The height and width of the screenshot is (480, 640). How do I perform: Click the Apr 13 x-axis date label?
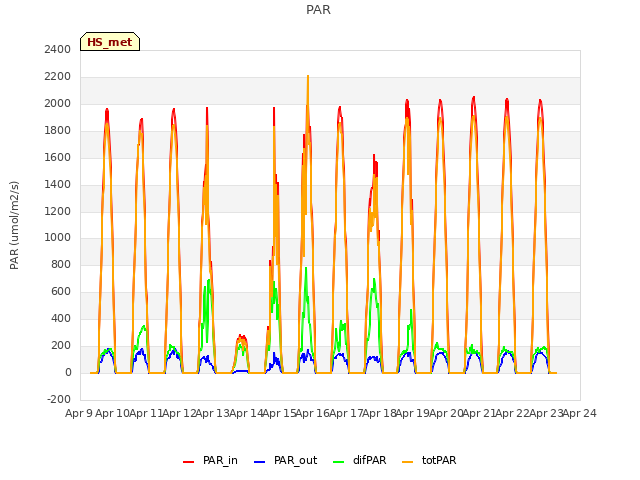coord(212,413)
